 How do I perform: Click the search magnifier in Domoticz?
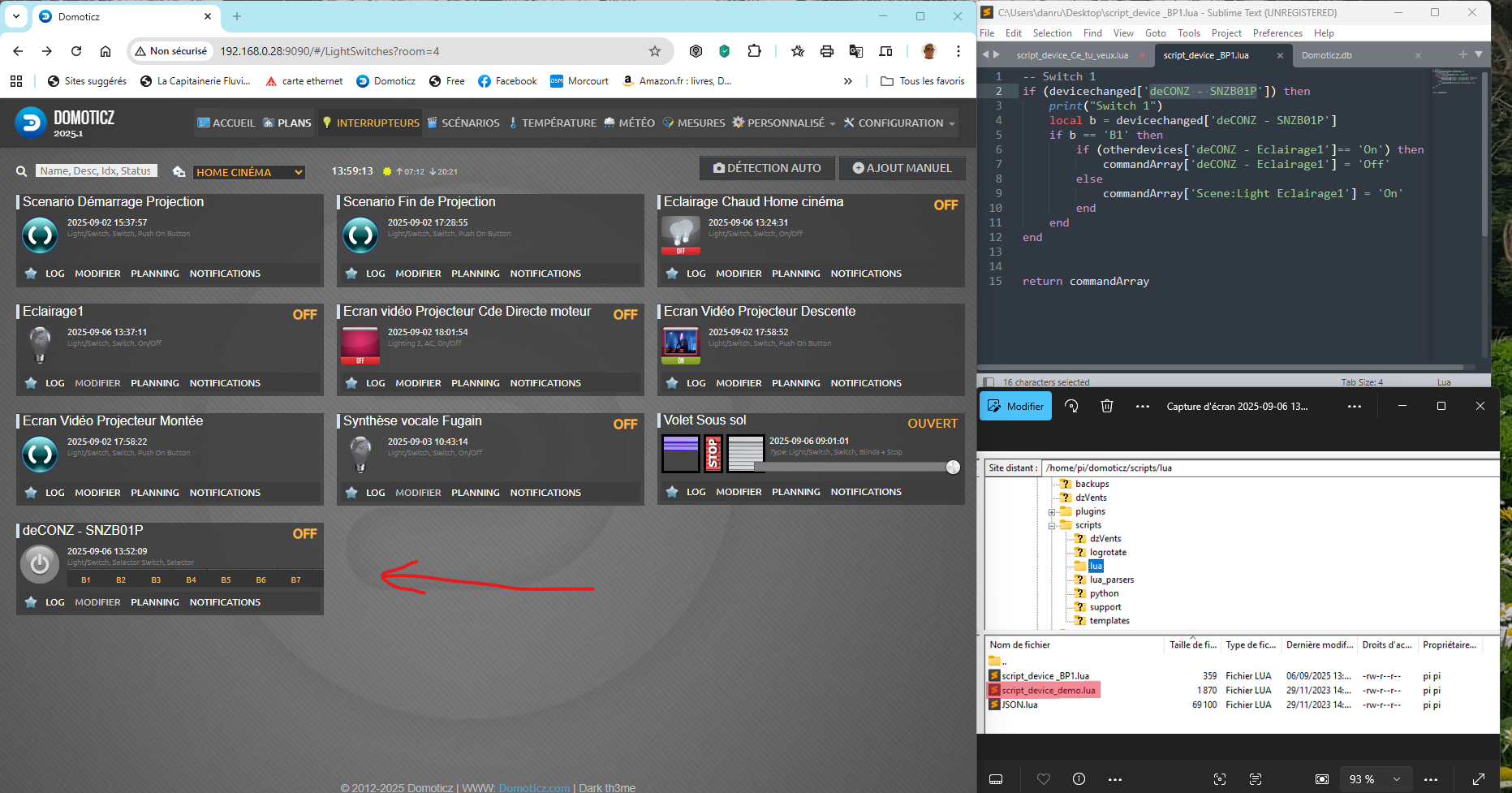tap(22, 171)
